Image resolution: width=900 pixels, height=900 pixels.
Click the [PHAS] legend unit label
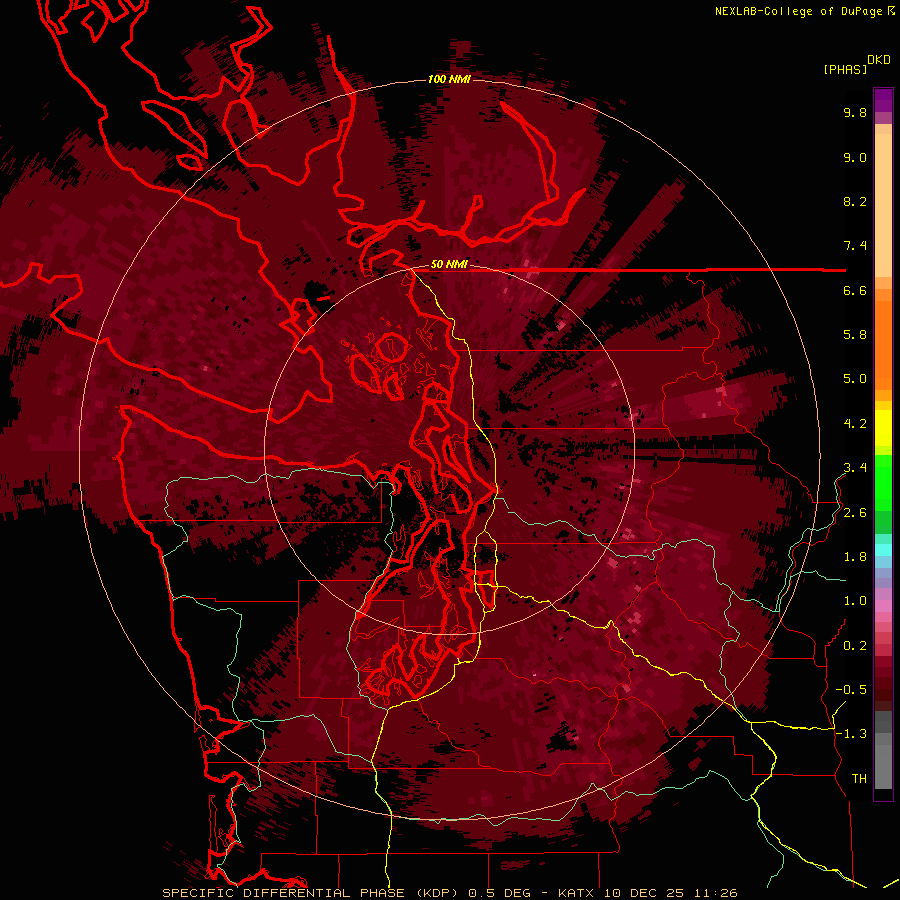point(845,69)
